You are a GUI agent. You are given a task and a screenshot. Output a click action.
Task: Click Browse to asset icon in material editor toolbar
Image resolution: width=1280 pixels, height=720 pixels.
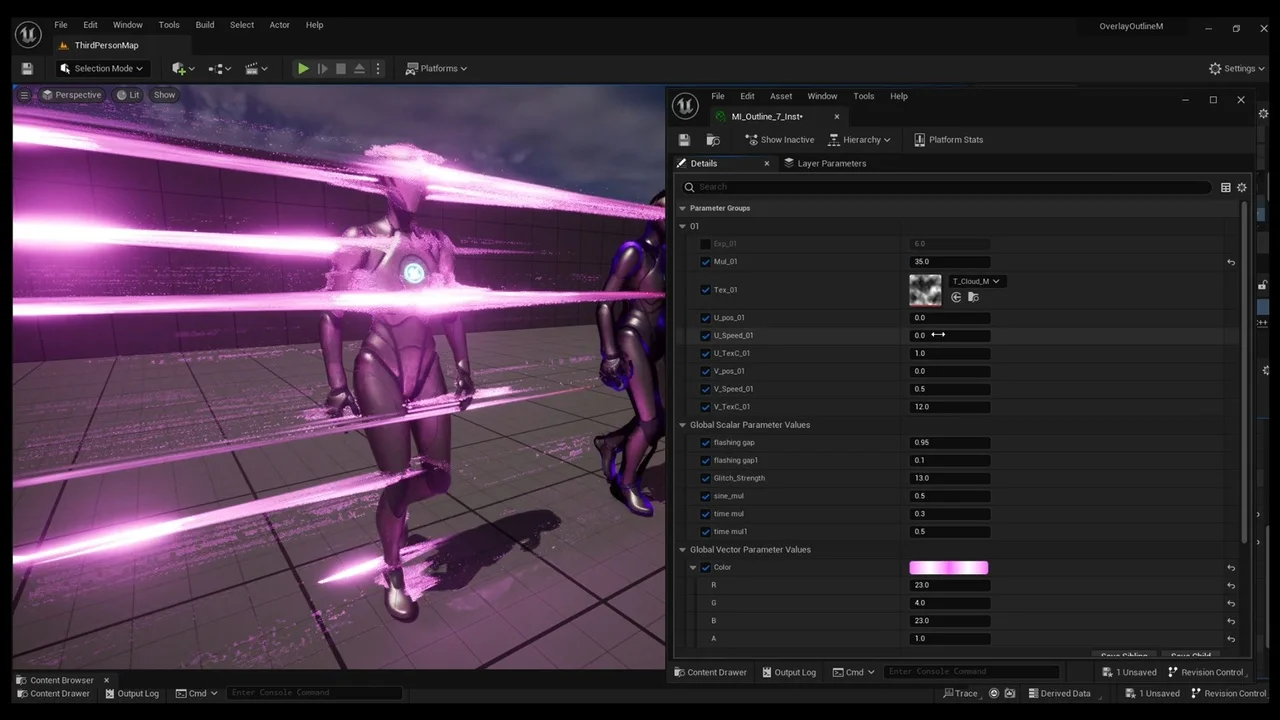[713, 140]
